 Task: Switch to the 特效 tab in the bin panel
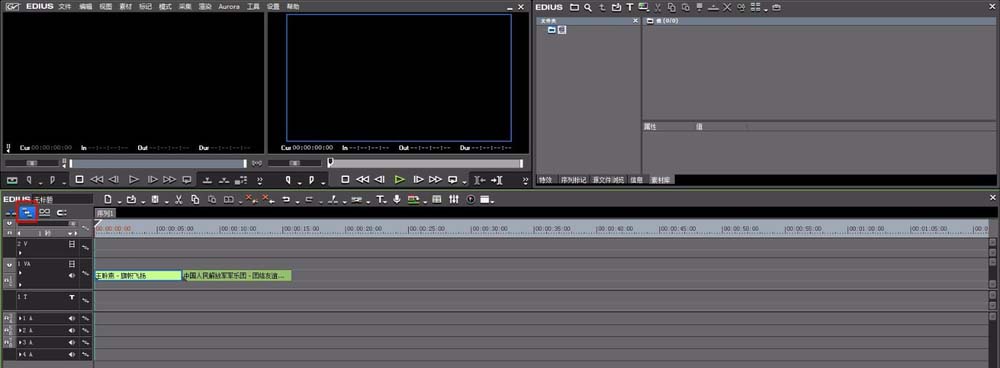(545, 180)
